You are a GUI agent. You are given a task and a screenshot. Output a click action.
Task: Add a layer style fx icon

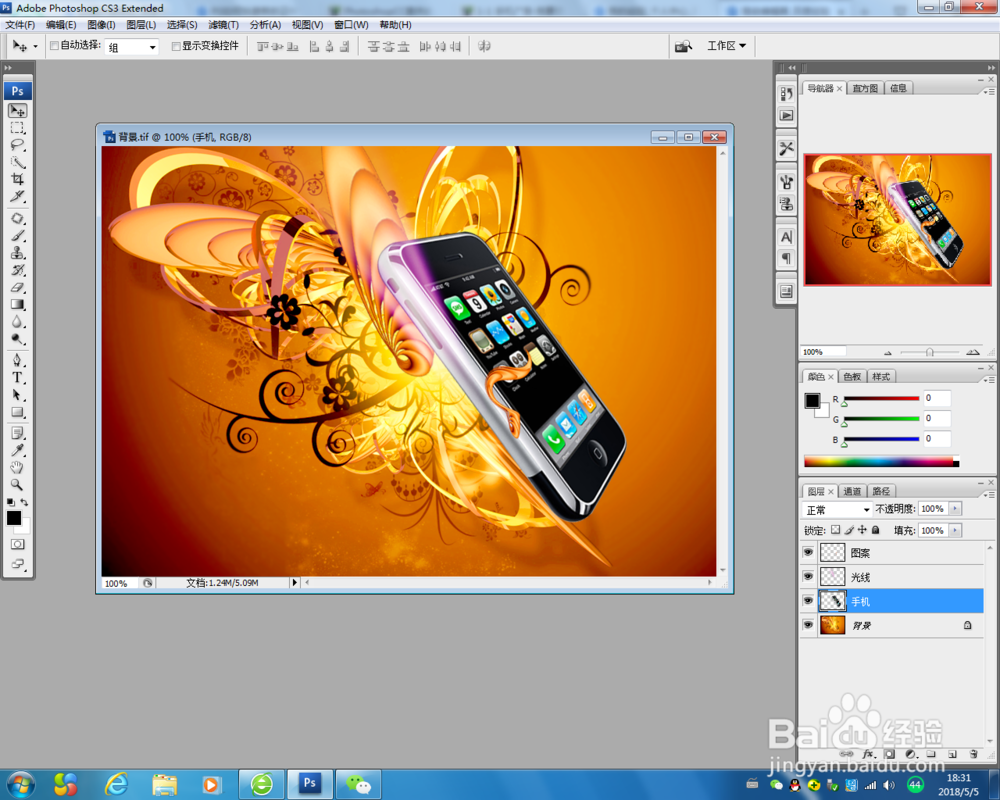[867, 754]
